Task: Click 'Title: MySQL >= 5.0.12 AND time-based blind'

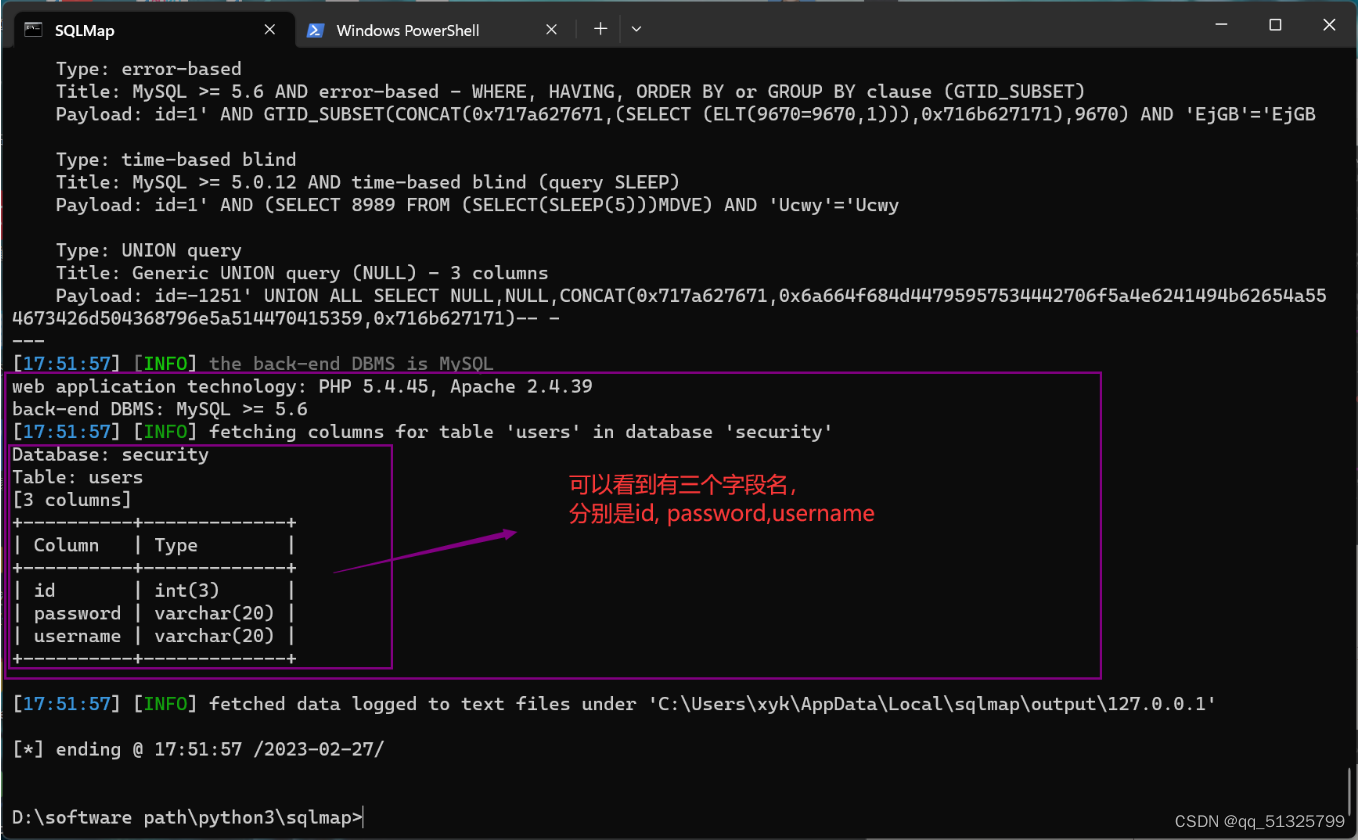Action: [x=368, y=182]
